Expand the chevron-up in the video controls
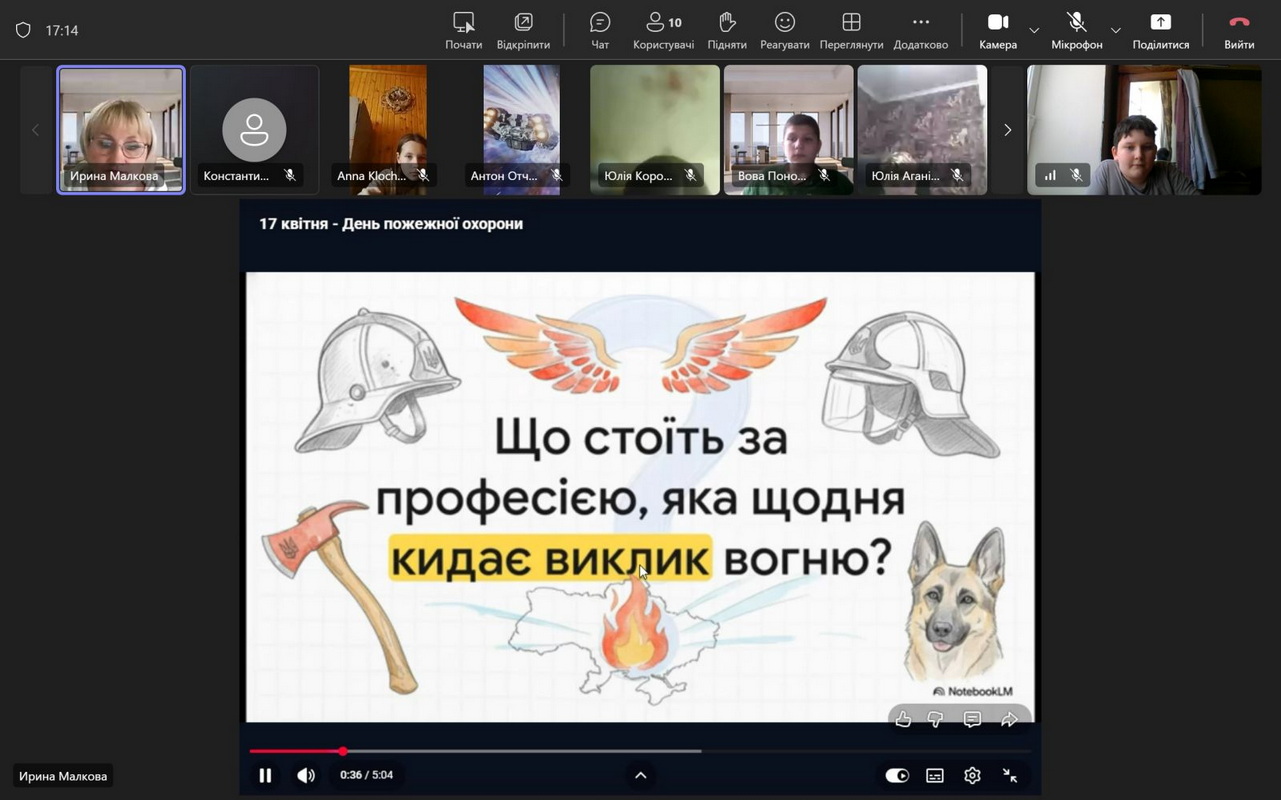This screenshot has height=800, width=1281. [641, 775]
